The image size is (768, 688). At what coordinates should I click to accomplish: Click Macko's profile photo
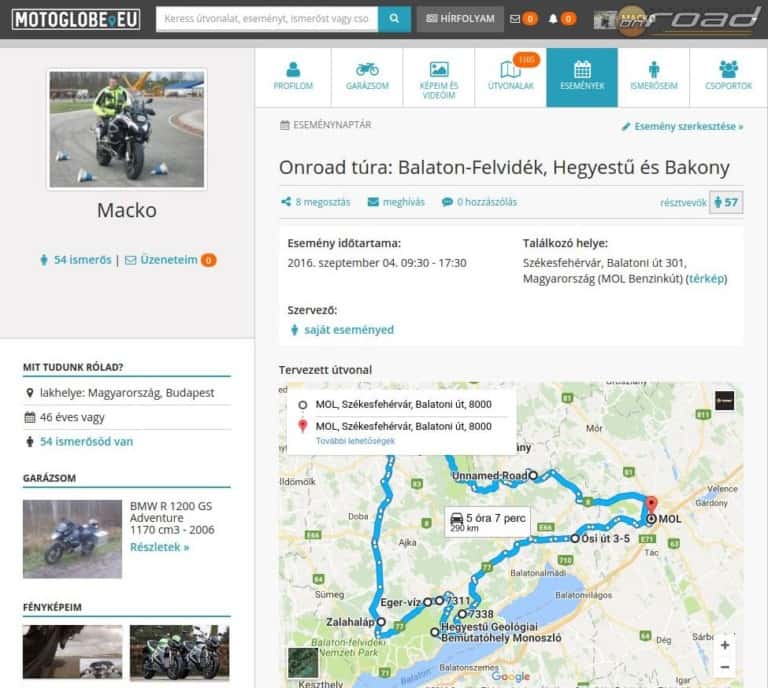(126, 128)
